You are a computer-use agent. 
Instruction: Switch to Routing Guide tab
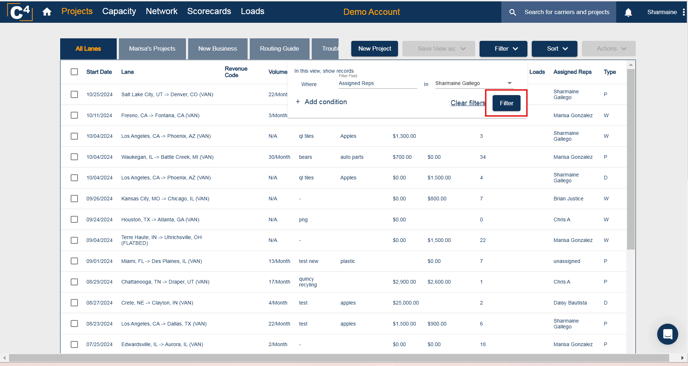[280, 49]
